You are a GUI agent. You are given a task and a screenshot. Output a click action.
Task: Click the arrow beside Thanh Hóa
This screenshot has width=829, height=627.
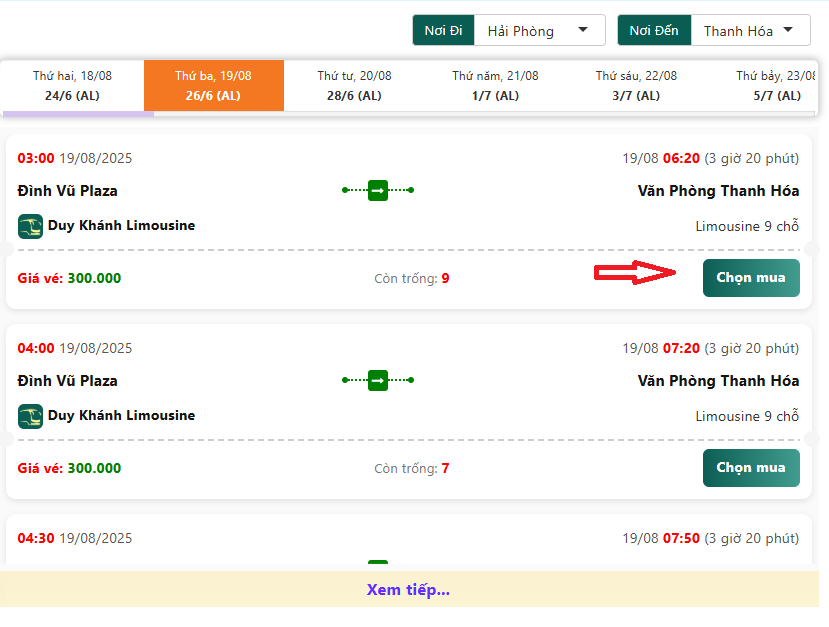click(x=788, y=30)
